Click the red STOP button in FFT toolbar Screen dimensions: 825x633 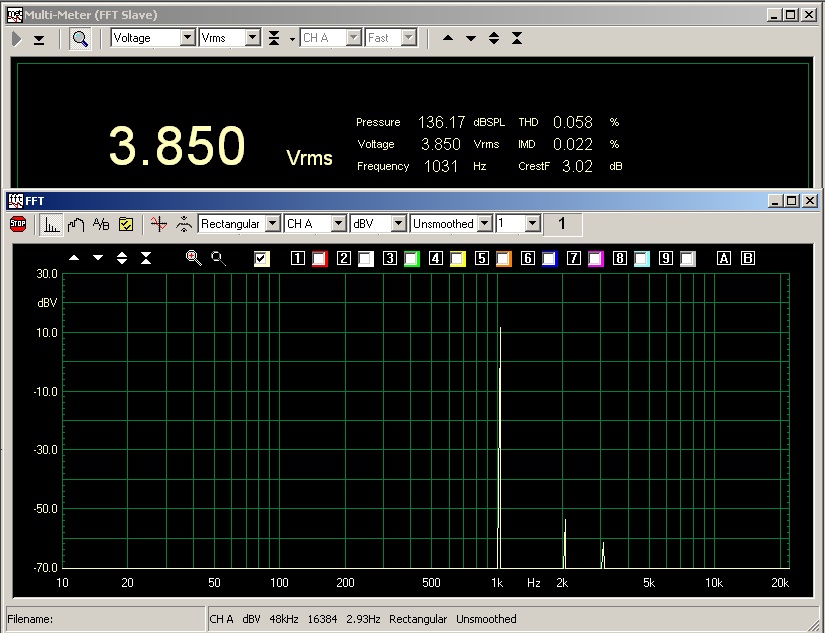[18, 224]
